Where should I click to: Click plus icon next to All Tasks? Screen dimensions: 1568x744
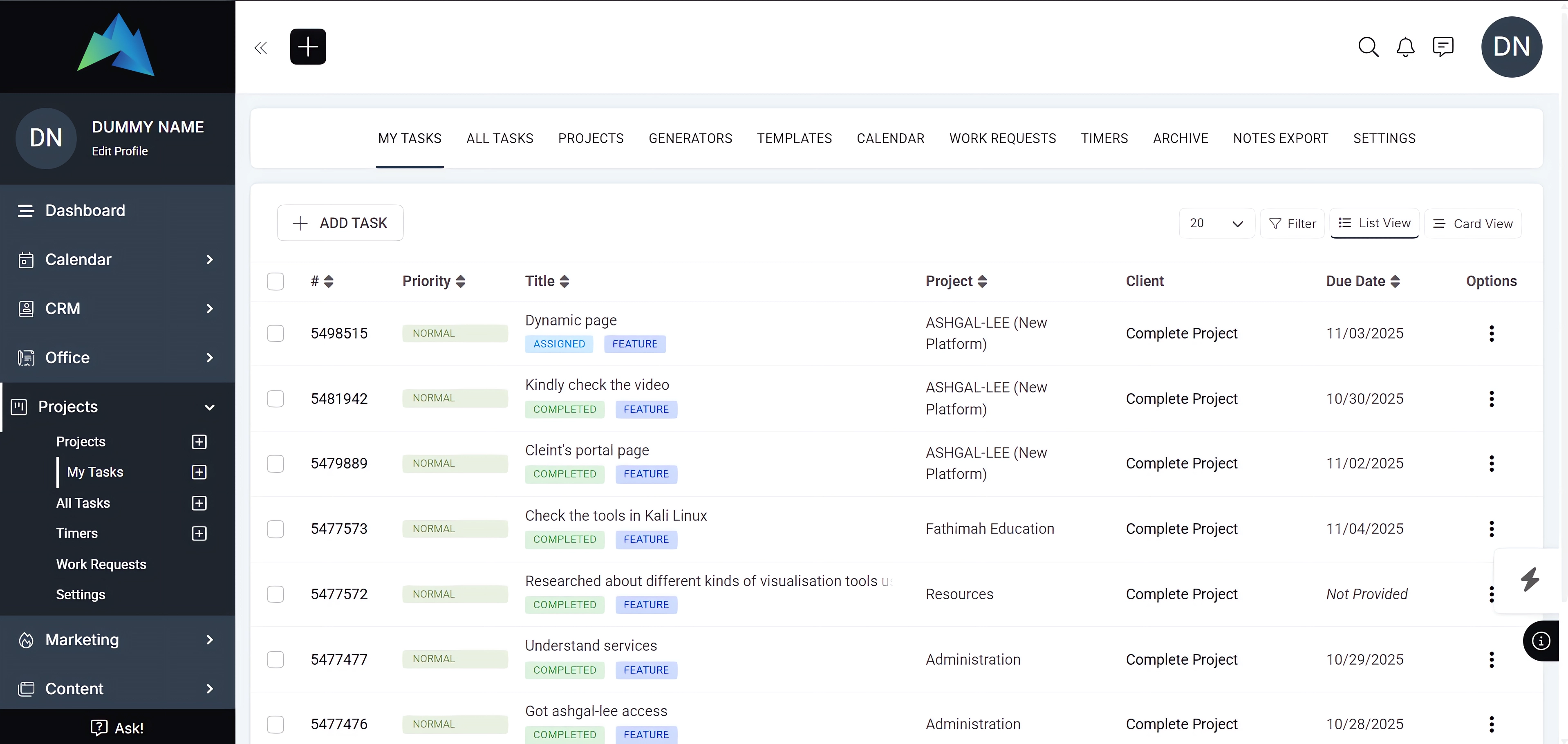pos(199,503)
